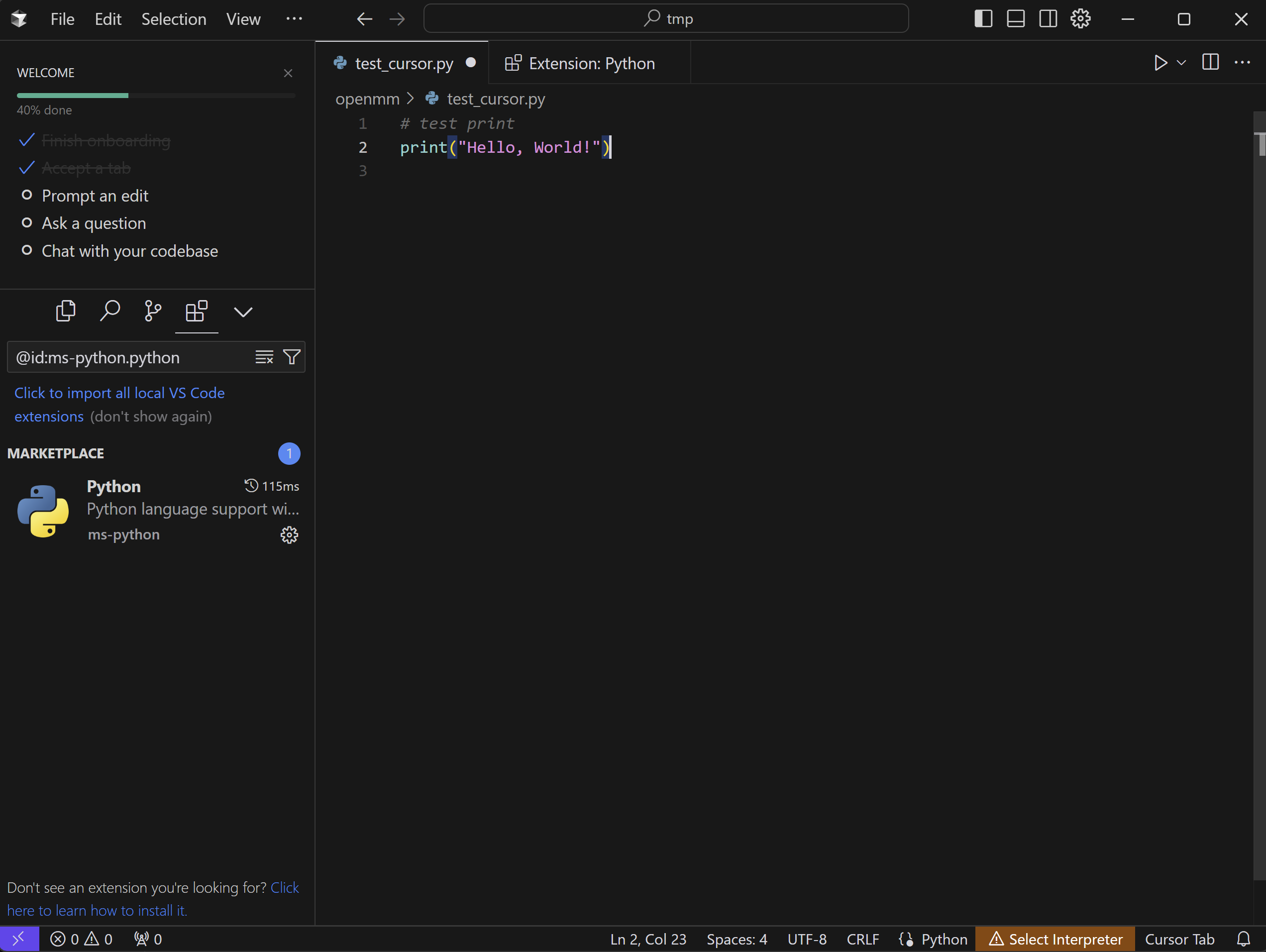Open run options dropdown arrow
This screenshot has width=1266, height=952.
[1181, 62]
